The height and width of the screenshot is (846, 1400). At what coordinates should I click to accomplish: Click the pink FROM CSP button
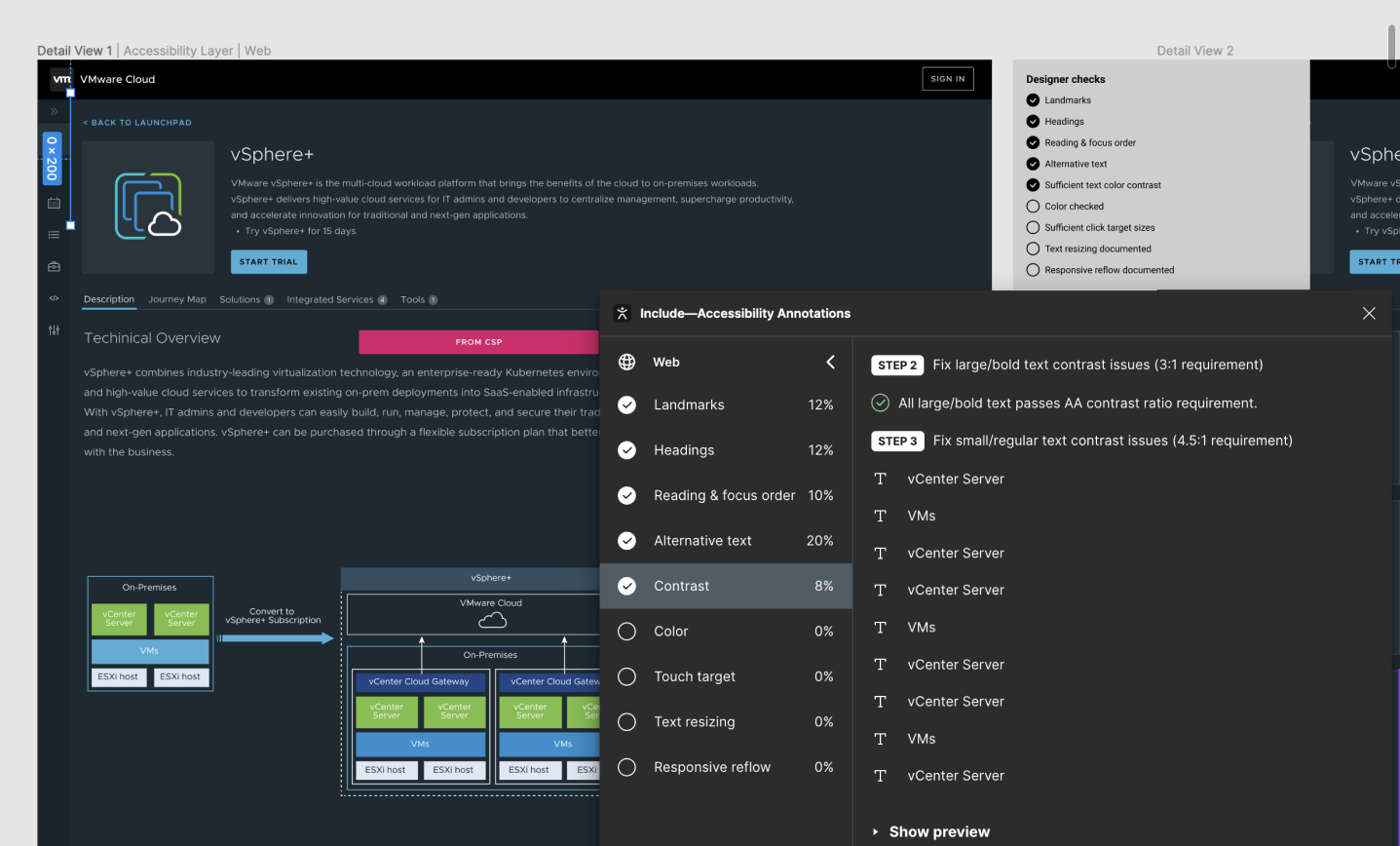pos(478,342)
